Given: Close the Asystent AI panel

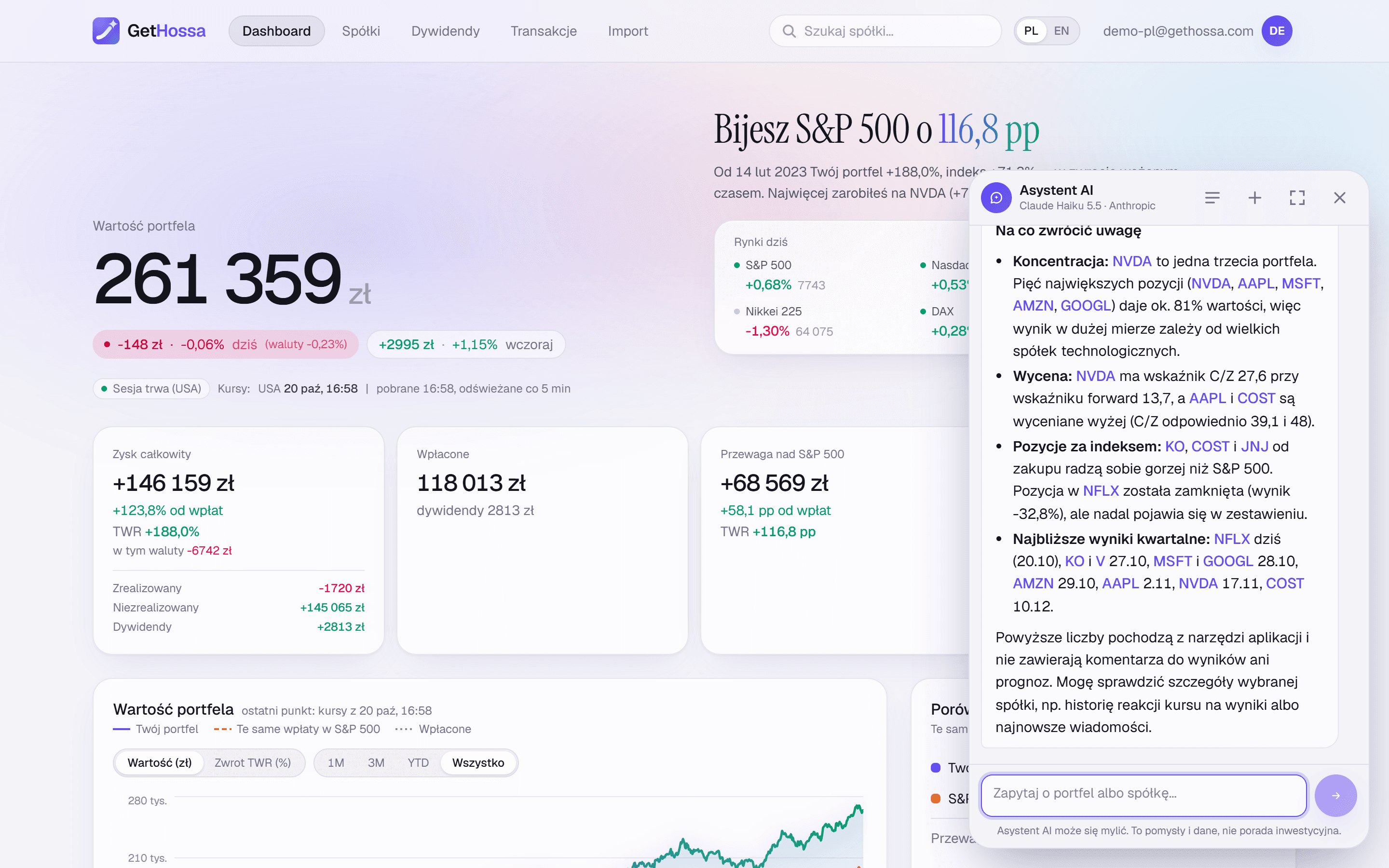Looking at the screenshot, I should click(1340, 198).
